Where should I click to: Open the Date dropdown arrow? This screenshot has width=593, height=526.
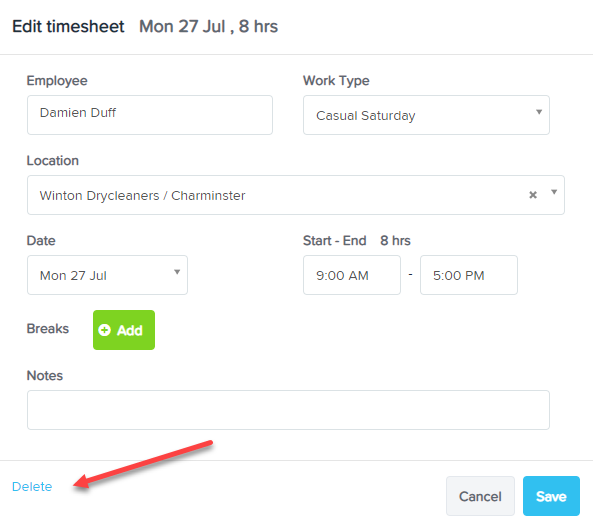pos(177,272)
